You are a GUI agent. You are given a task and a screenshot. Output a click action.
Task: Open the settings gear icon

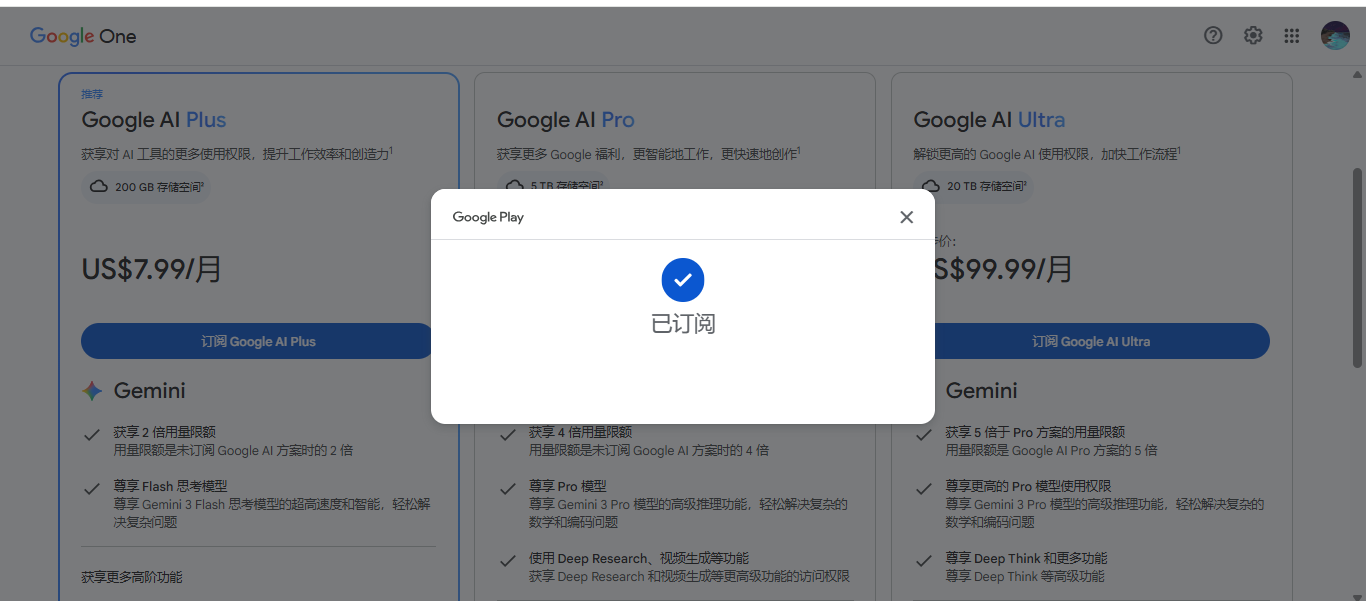pyautogui.click(x=1253, y=36)
